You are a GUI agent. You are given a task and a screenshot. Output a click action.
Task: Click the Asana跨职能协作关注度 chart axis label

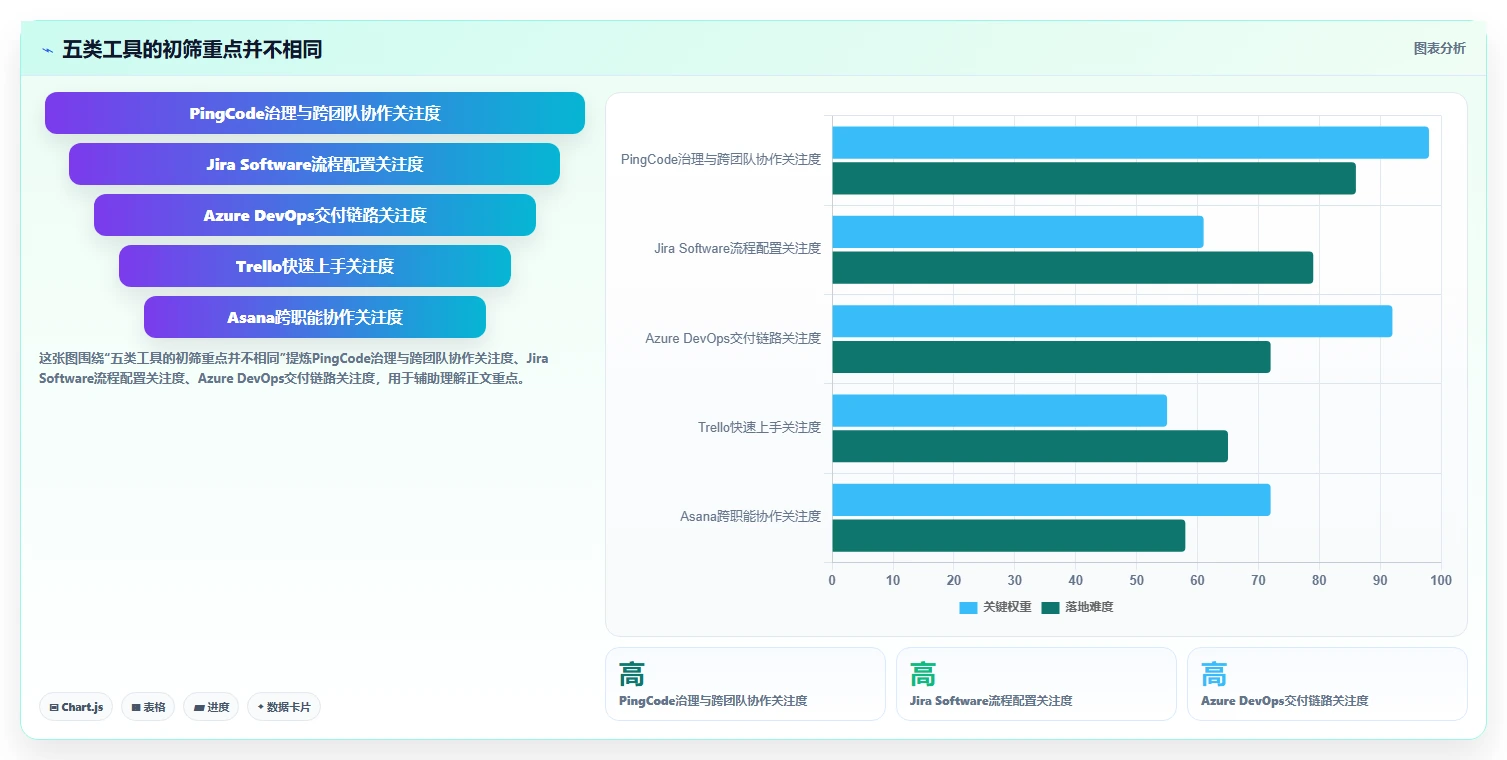point(751,516)
